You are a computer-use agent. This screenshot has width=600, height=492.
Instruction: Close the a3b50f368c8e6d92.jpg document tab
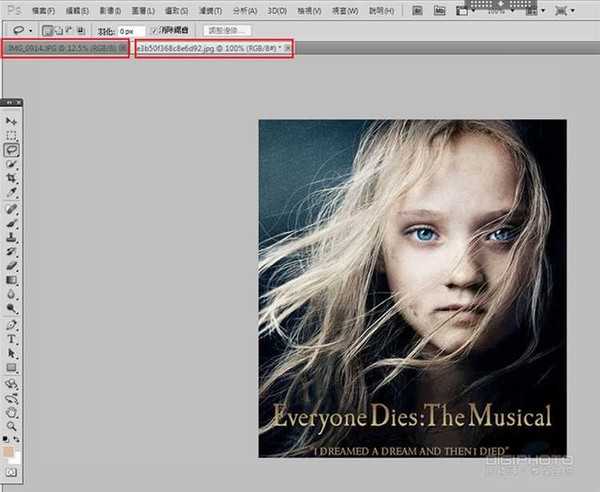[288, 48]
